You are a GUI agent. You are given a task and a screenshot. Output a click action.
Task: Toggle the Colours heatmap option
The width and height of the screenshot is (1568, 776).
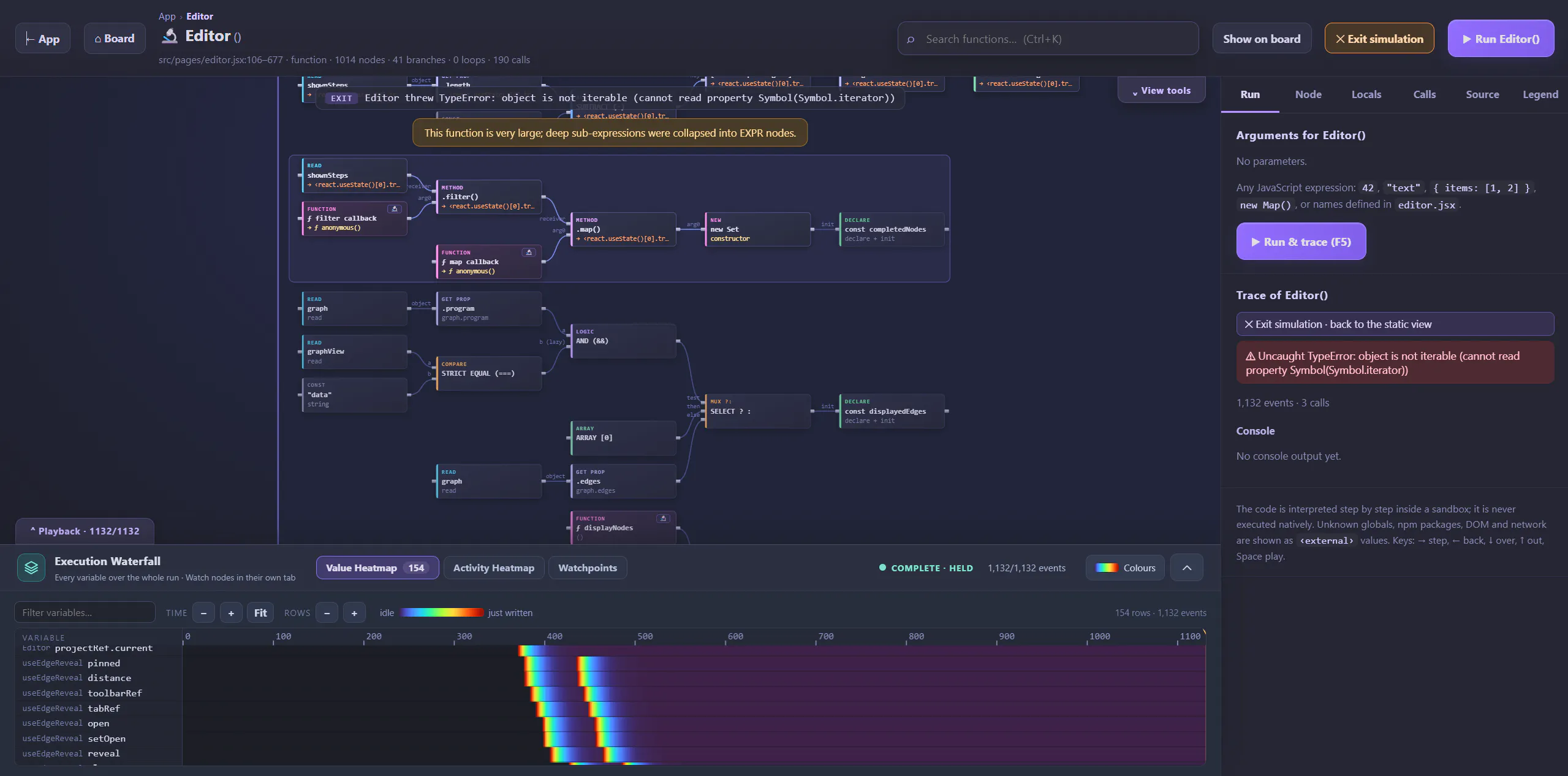point(1126,568)
